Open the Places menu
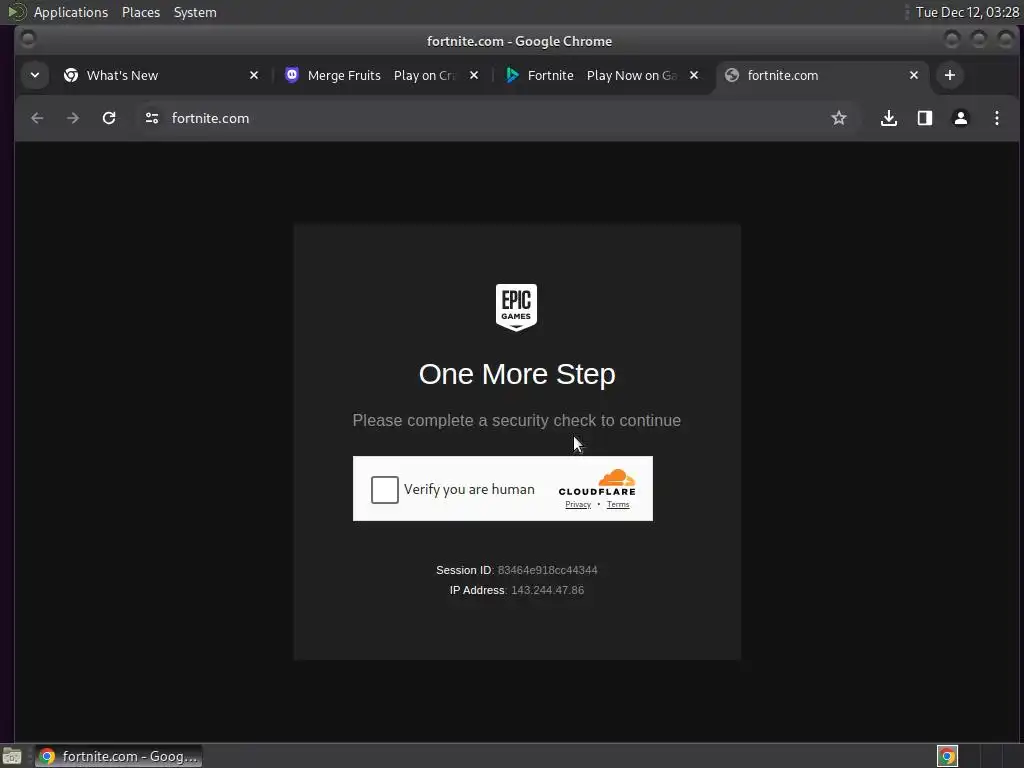 (x=141, y=12)
